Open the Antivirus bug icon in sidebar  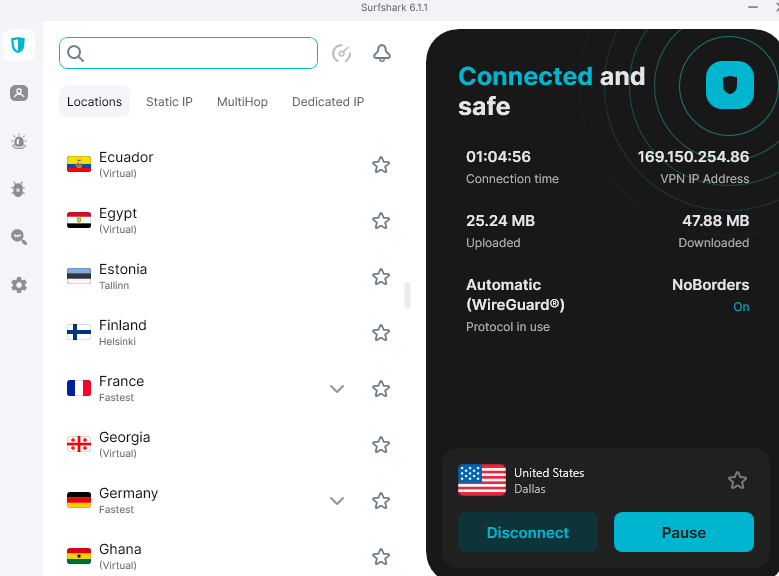(x=19, y=189)
